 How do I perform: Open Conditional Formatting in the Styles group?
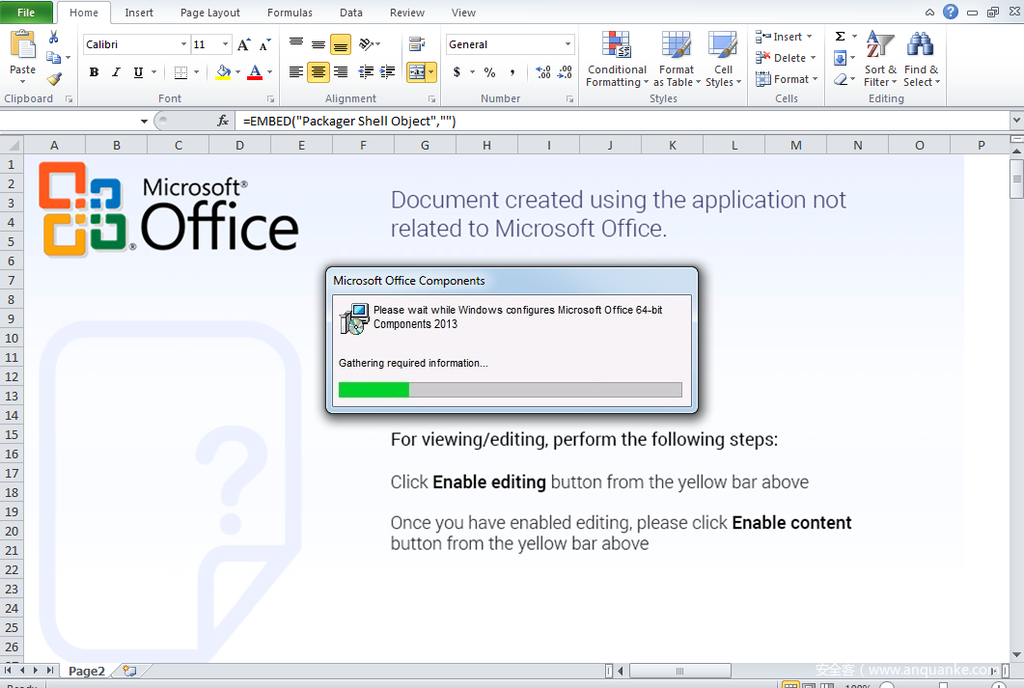[617, 59]
